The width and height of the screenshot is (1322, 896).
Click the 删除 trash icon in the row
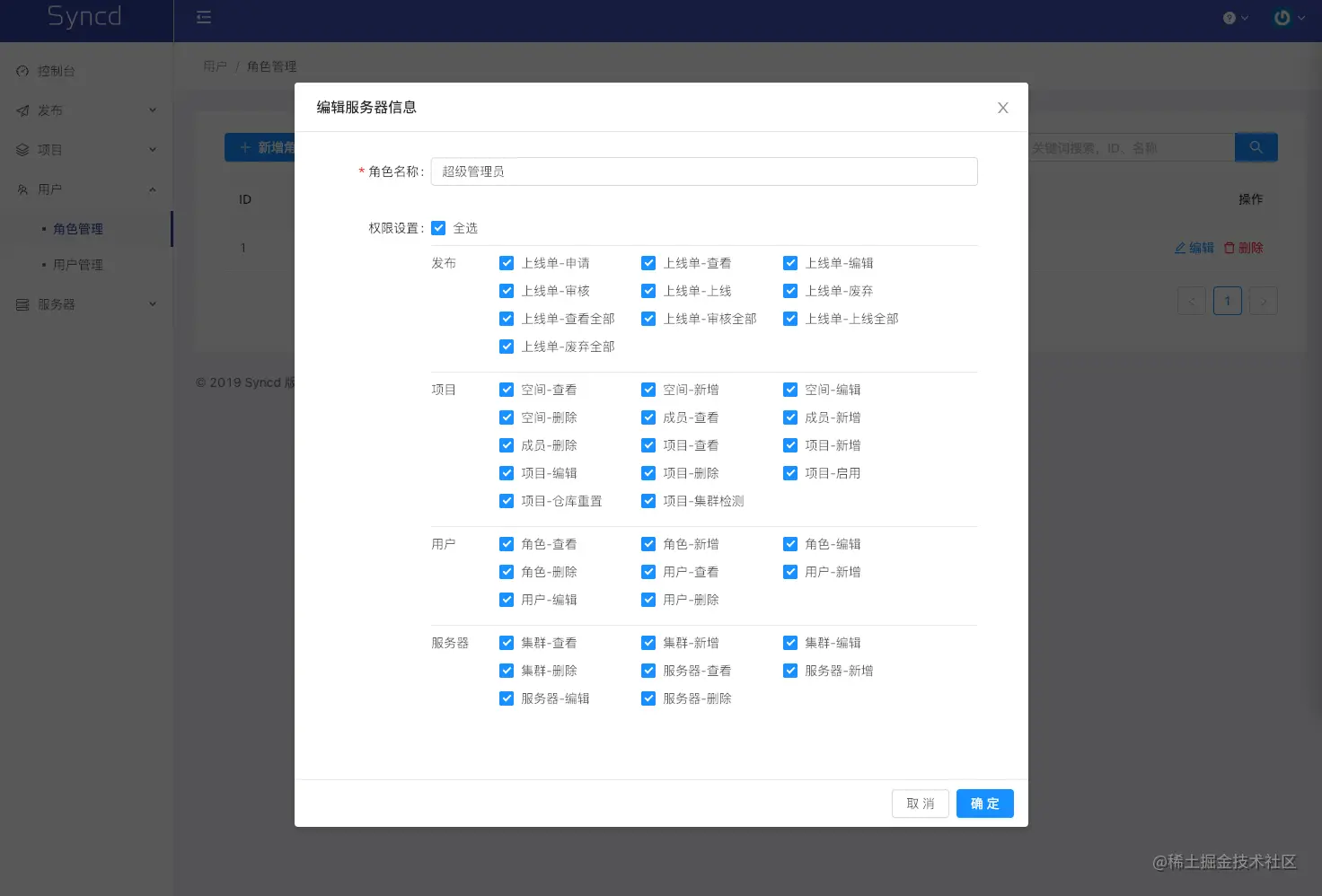pos(1229,248)
